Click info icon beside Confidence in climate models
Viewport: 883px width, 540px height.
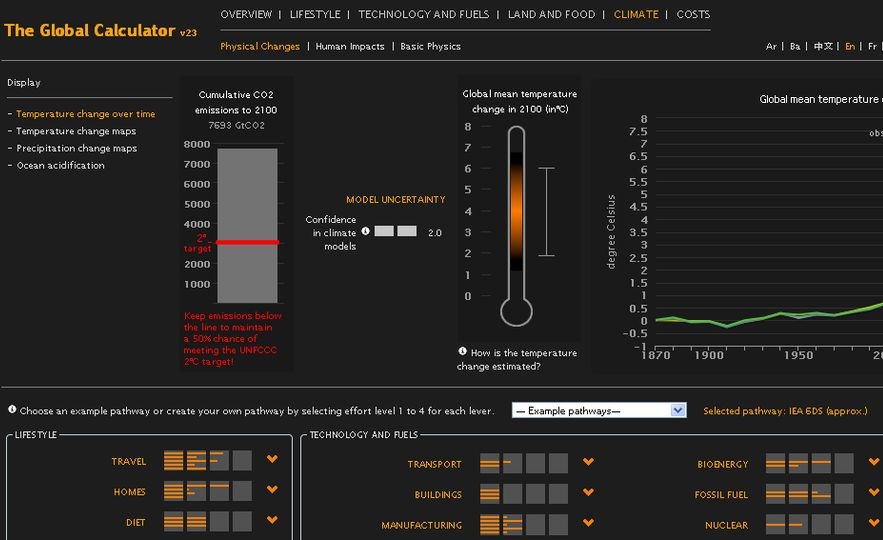[365, 231]
